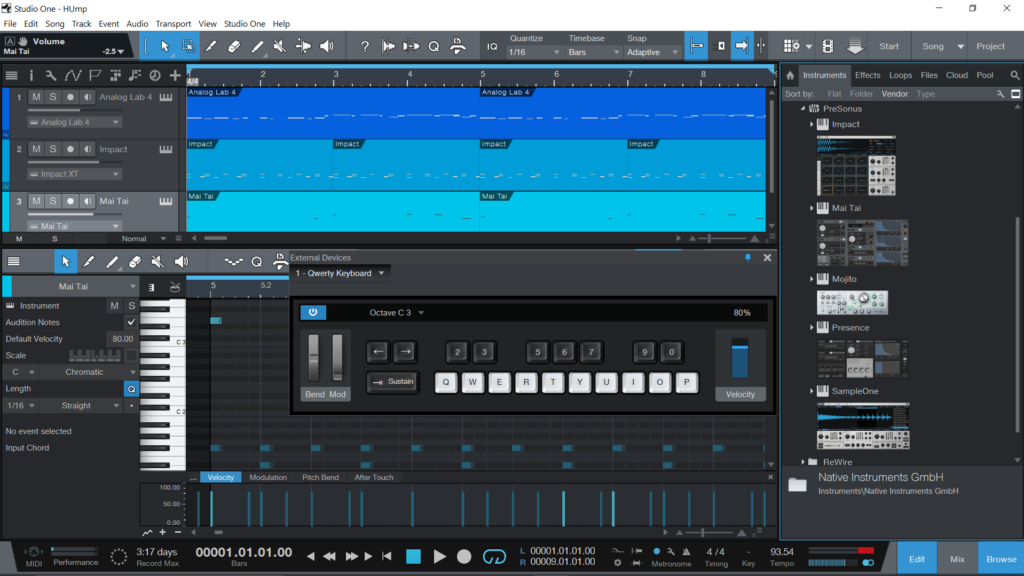Open the Studio One menu

click(x=244, y=24)
